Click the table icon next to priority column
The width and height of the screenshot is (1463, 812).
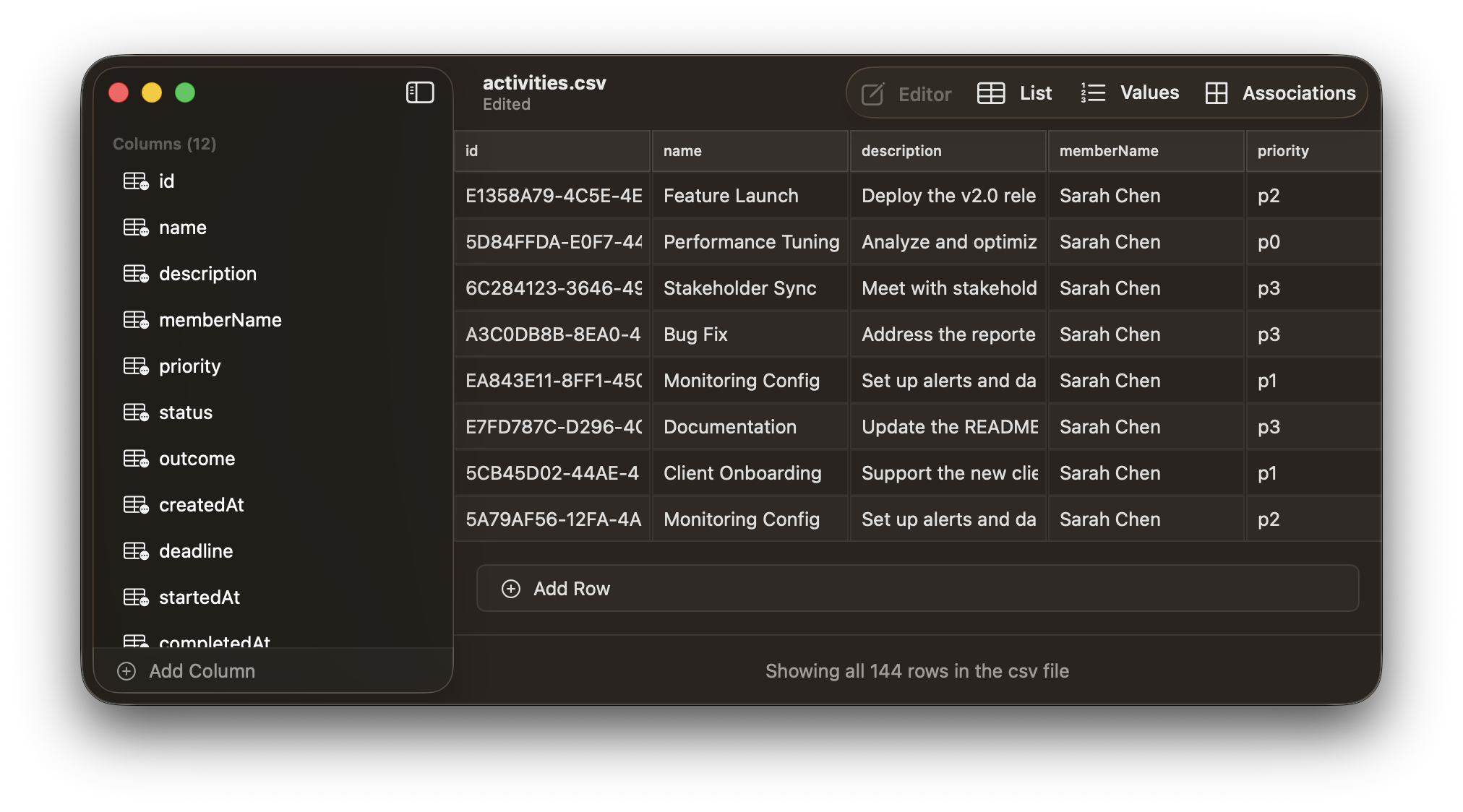[x=135, y=366]
